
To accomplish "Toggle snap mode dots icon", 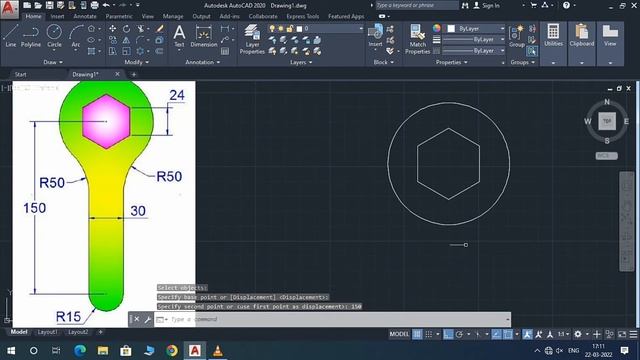I will click(x=429, y=334).
